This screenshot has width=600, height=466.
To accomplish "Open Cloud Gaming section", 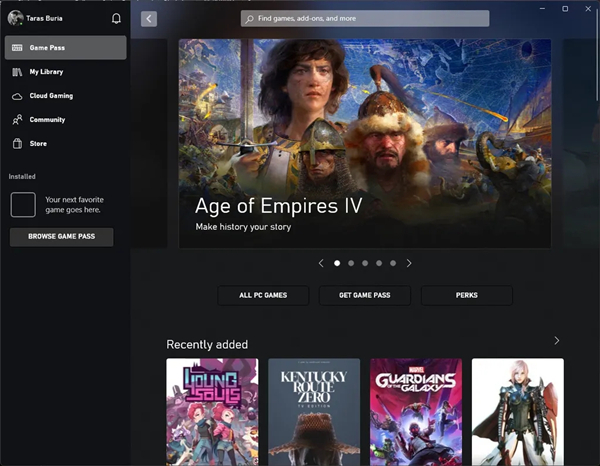I will point(65,96).
